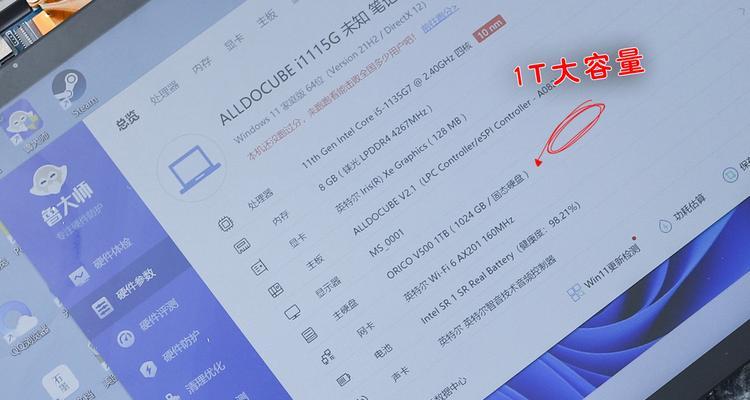Switch to the 处理器 tab
The width and height of the screenshot is (750, 400).
(164, 92)
